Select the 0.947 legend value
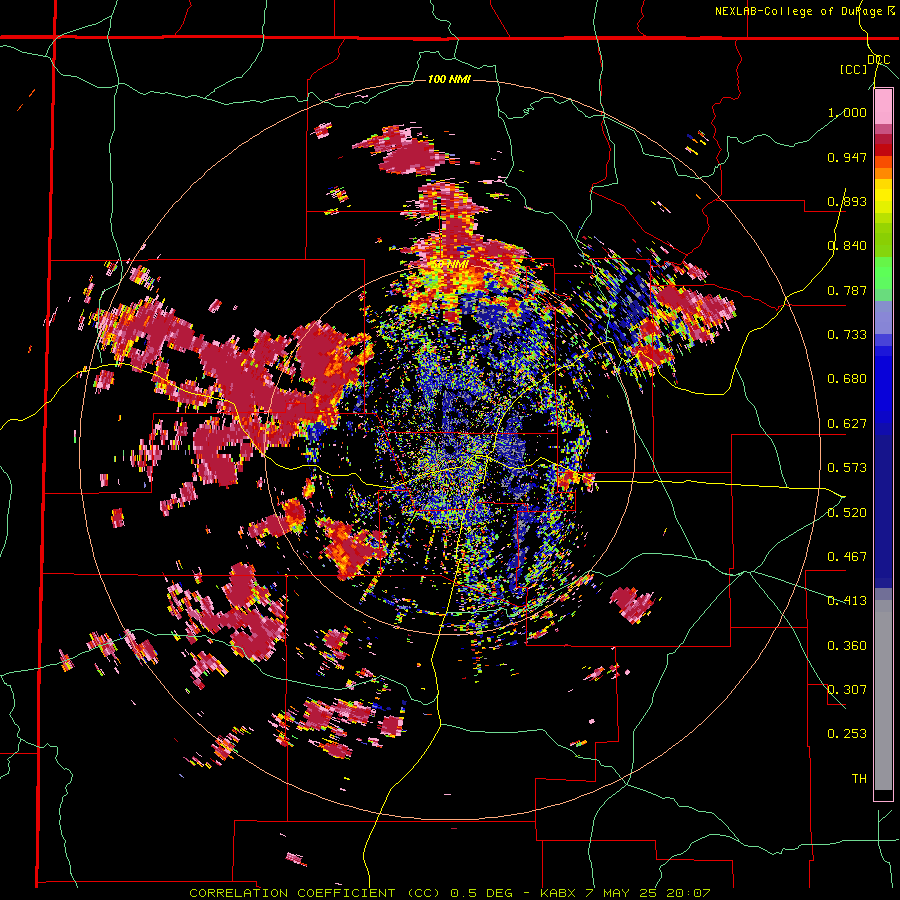 [x=847, y=157]
